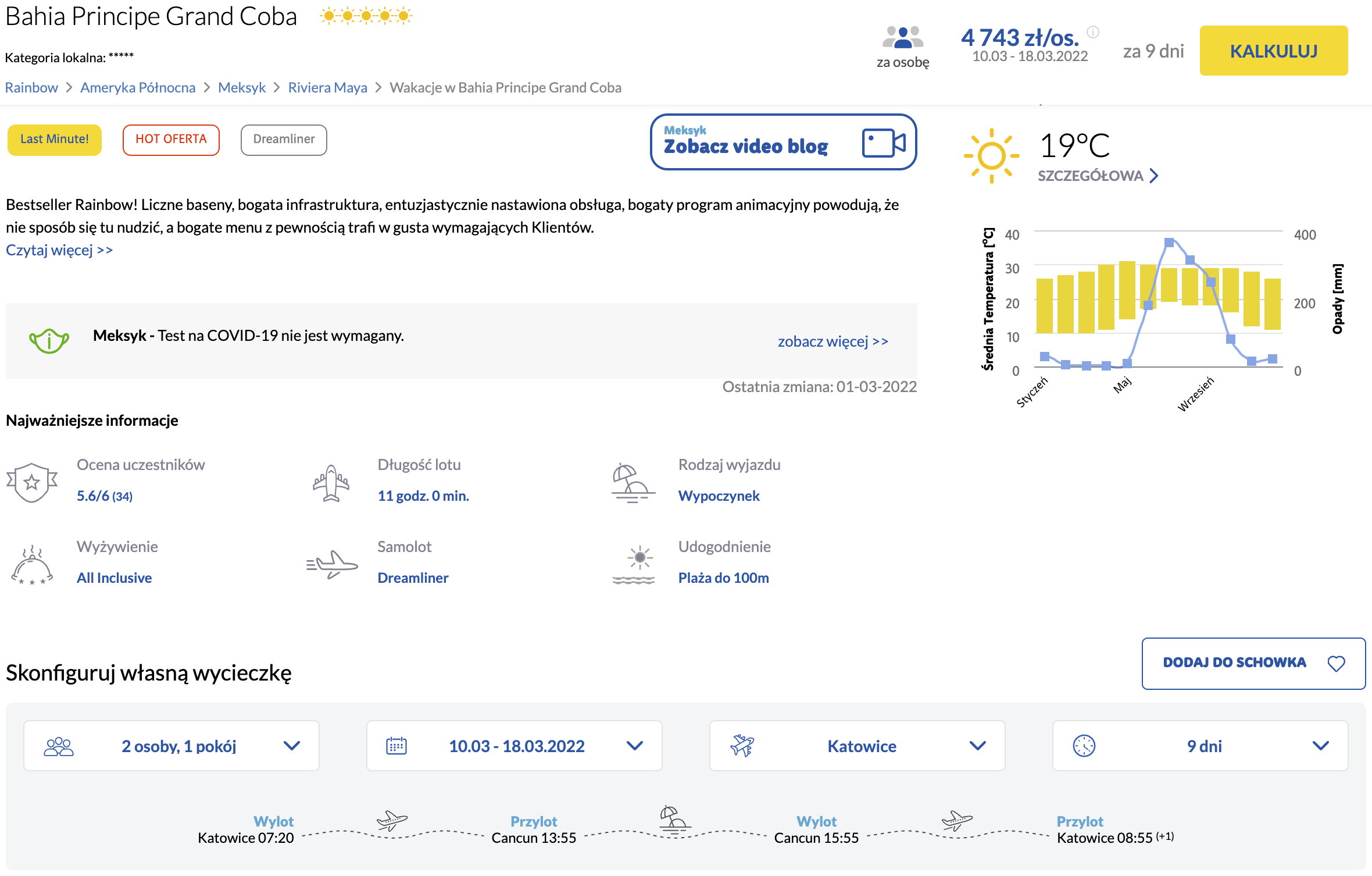The image size is (1372, 876).
Task: Click chevron arrow of Katowice dropdown
Action: pyautogui.click(x=978, y=746)
